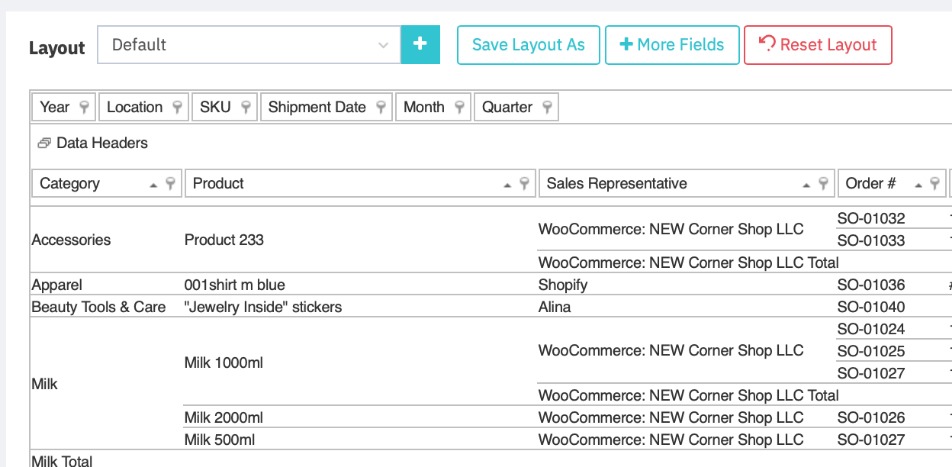Select order SO-01036 cell

pyautogui.click(x=870, y=285)
